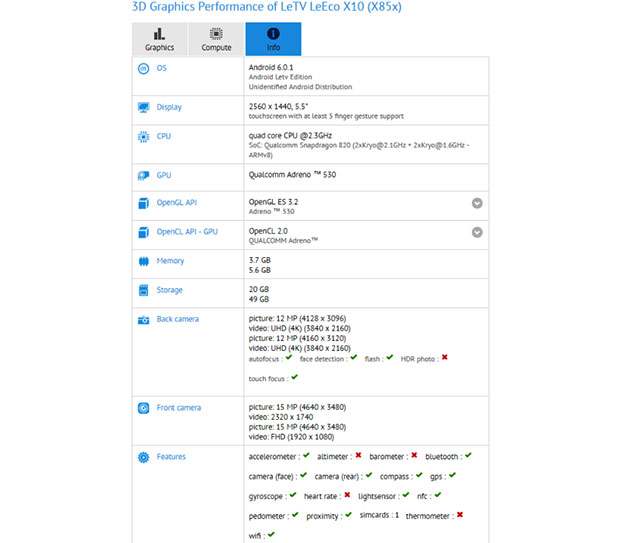Click the Memory chip icon
Image resolution: width=620 pixels, height=543 pixels.
[143, 261]
